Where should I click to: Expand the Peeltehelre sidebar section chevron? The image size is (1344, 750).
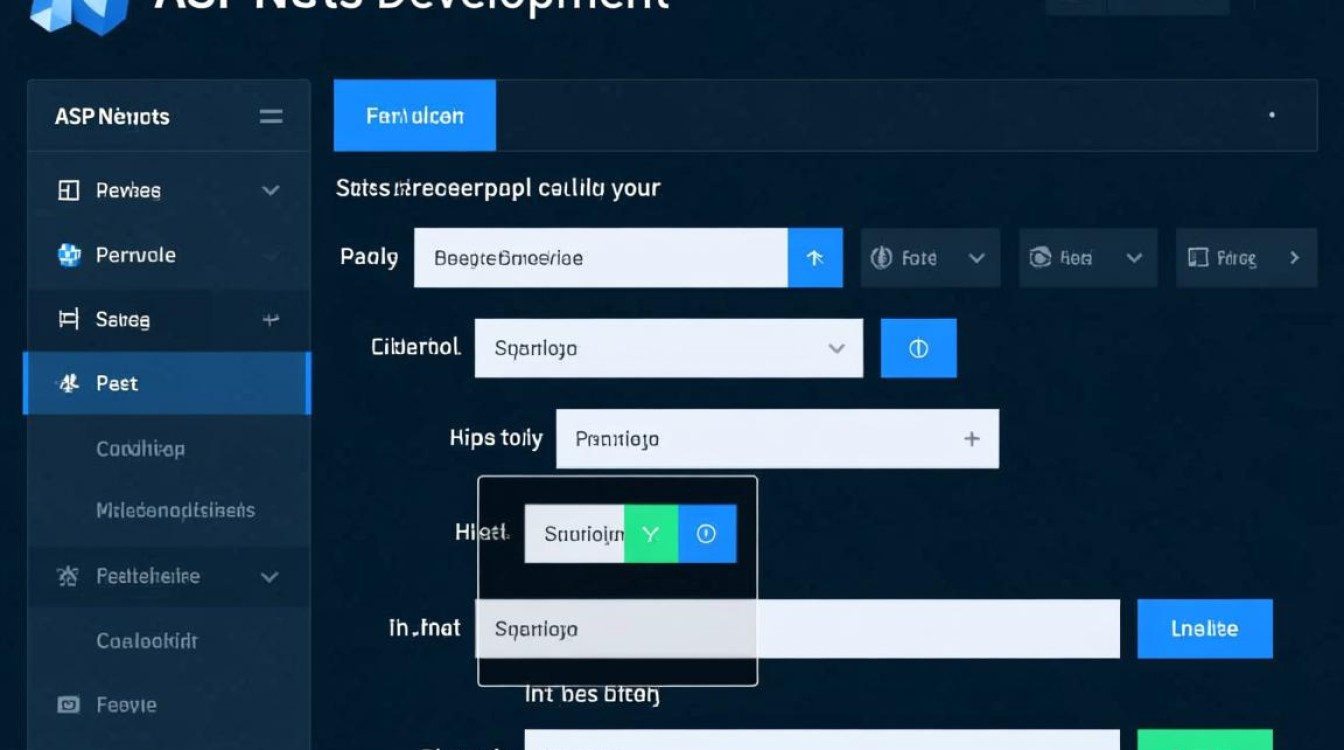click(269, 577)
